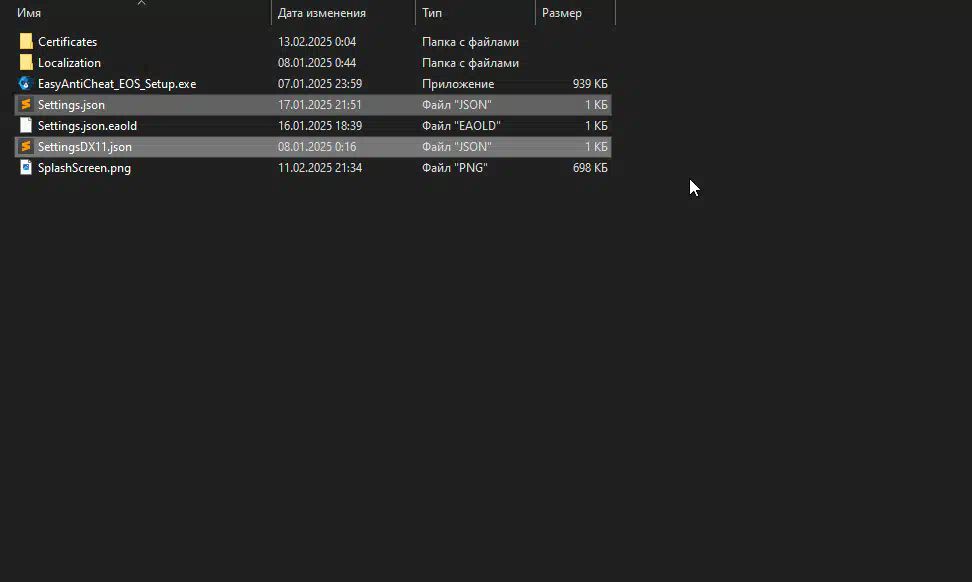972x582 pixels.
Task: Select the SplashScreen.png file name
Action: pyautogui.click(x=84, y=168)
